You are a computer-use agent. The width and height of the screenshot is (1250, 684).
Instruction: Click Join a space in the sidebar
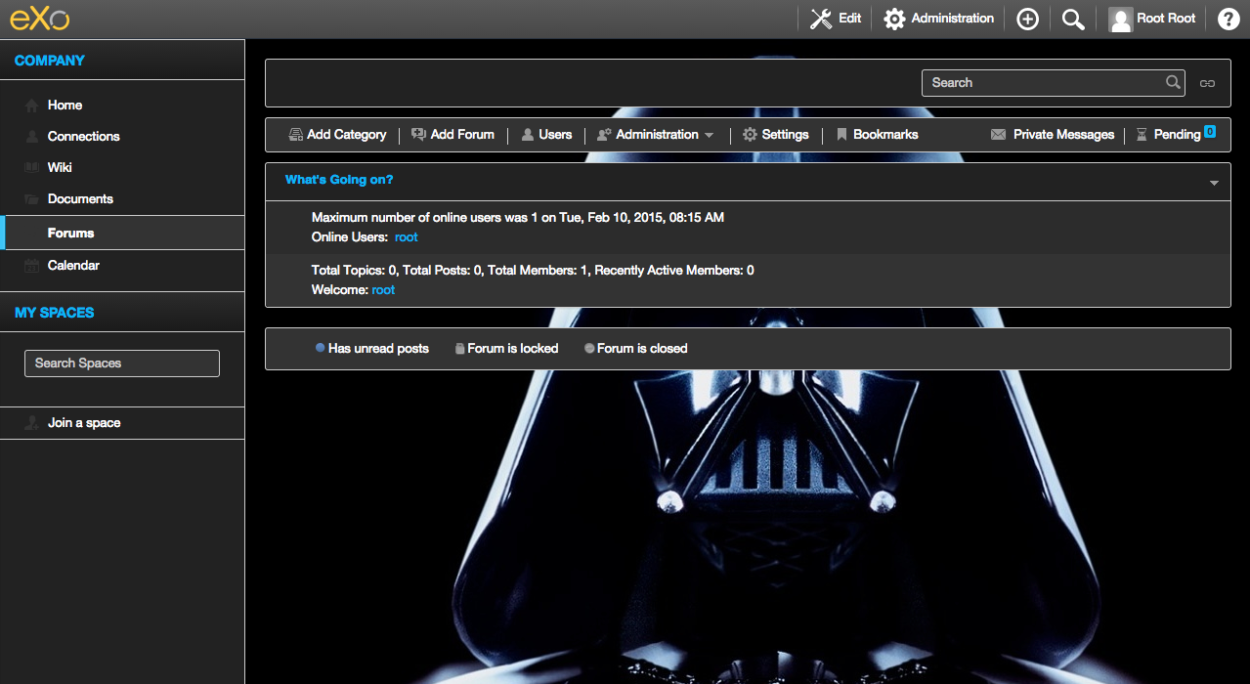point(82,422)
